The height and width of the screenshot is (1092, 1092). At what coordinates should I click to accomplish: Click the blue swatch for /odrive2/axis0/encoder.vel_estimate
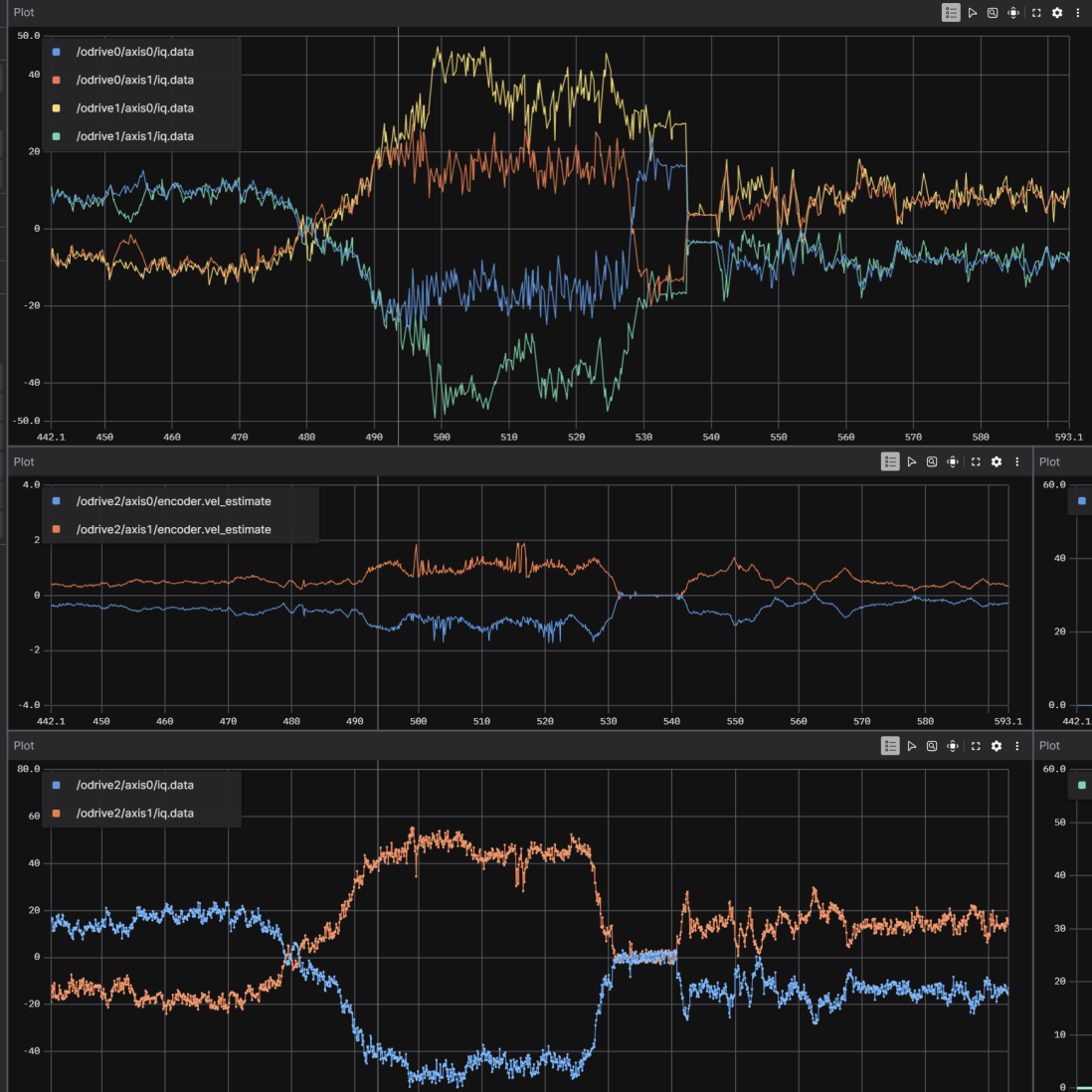click(57, 501)
